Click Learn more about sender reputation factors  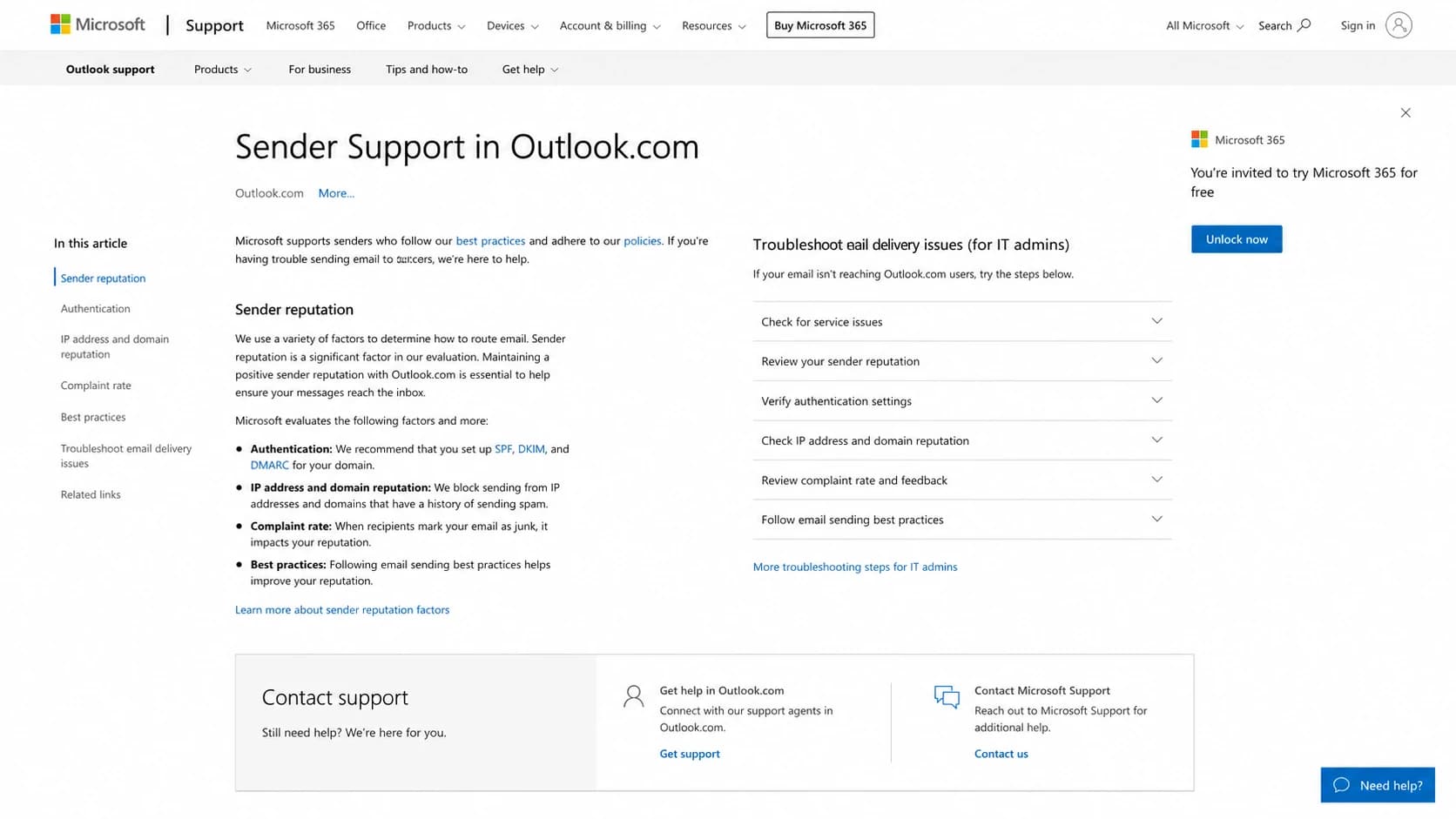pos(342,610)
